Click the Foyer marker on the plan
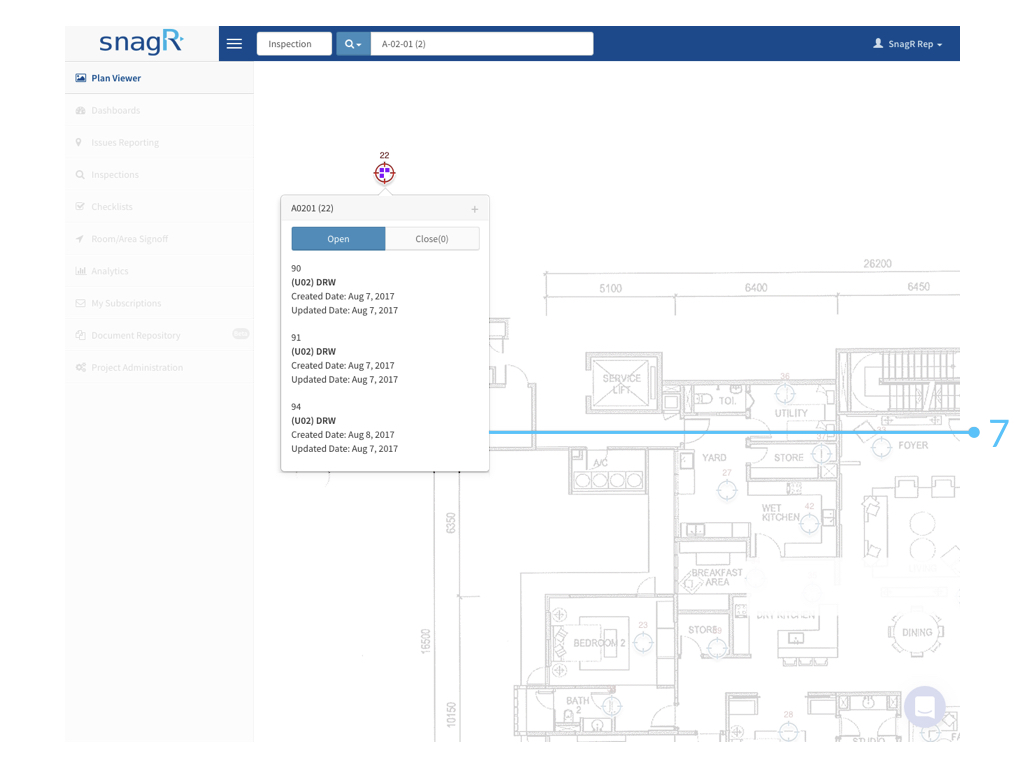The width and height of the screenshot is (1024, 768). 882,447
